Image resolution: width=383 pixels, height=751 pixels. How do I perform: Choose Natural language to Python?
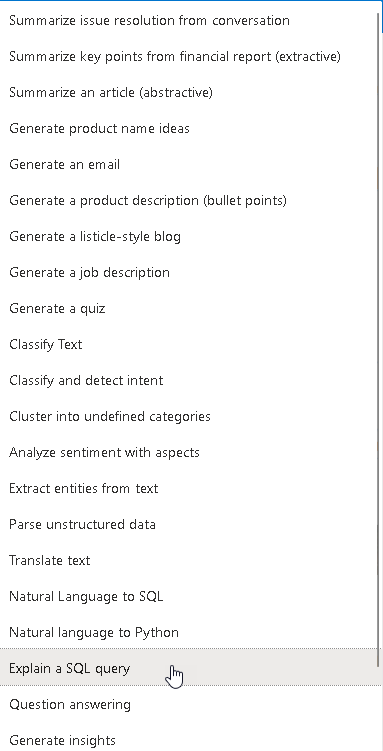[189, 632]
